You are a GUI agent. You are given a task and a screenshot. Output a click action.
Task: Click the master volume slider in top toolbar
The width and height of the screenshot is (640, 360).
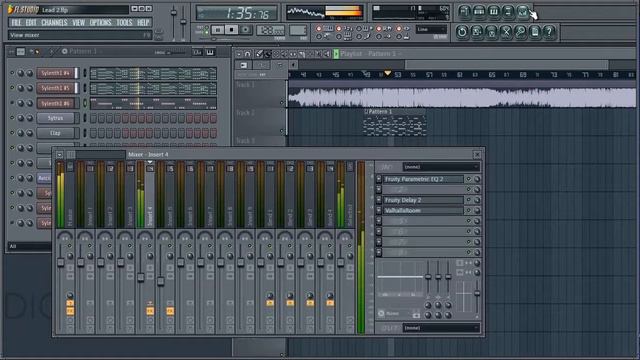pyautogui.click(x=174, y=12)
